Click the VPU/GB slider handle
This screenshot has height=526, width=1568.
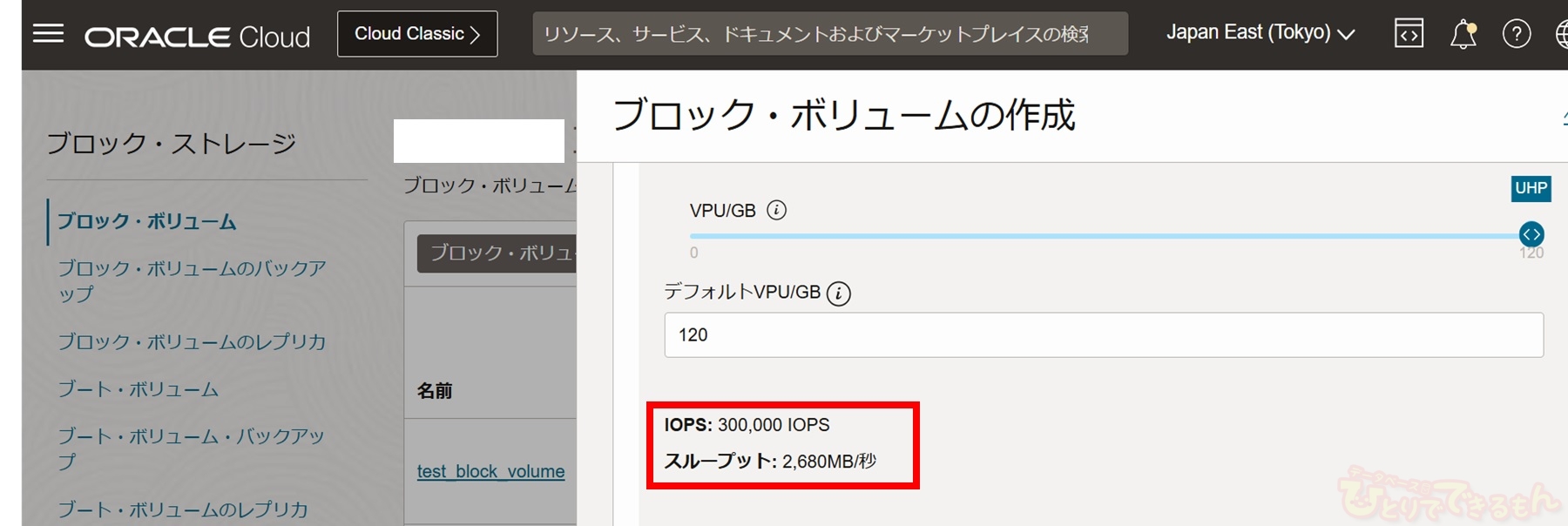(x=1531, y=234)
